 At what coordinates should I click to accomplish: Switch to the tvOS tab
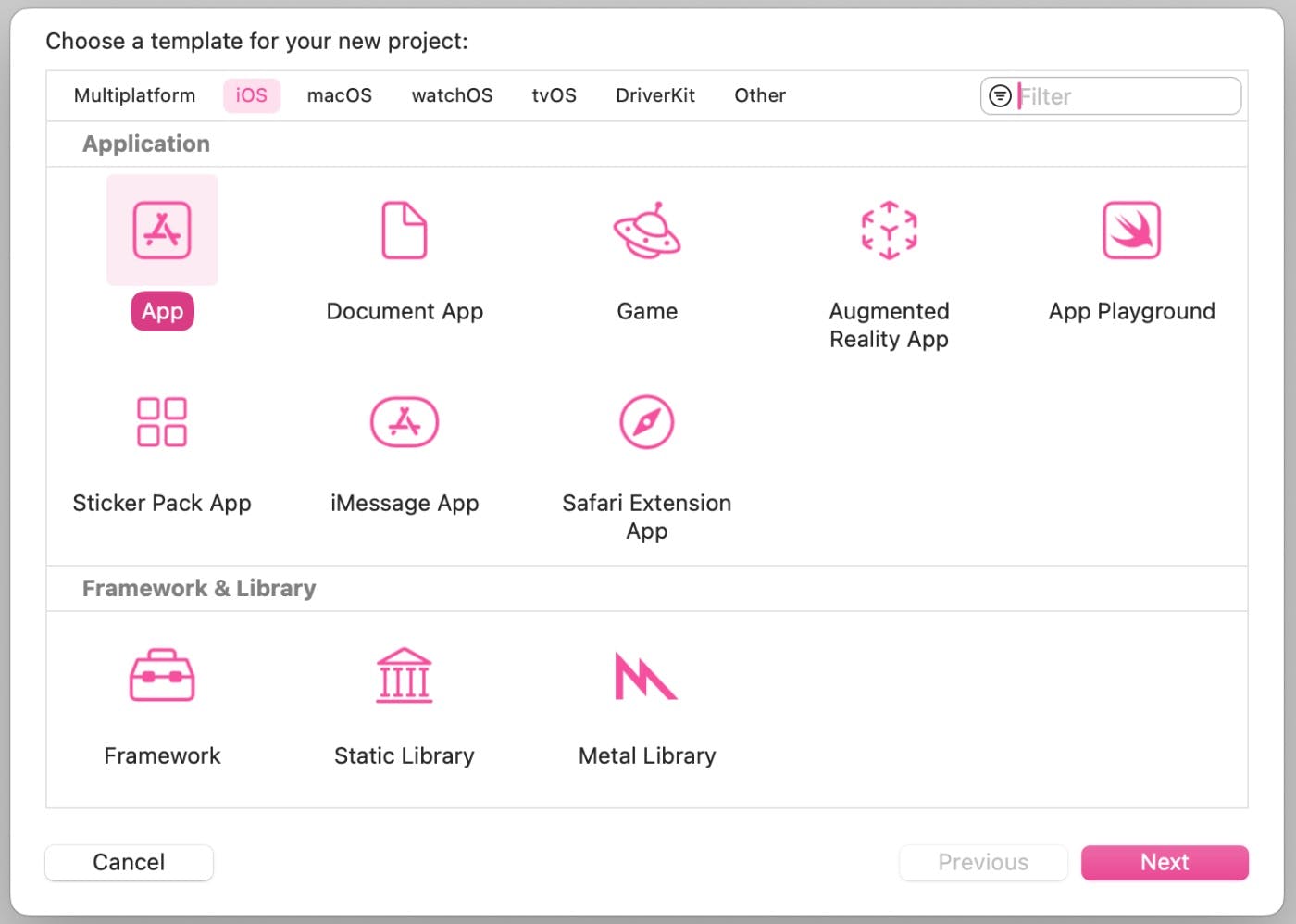click(554, 95)
